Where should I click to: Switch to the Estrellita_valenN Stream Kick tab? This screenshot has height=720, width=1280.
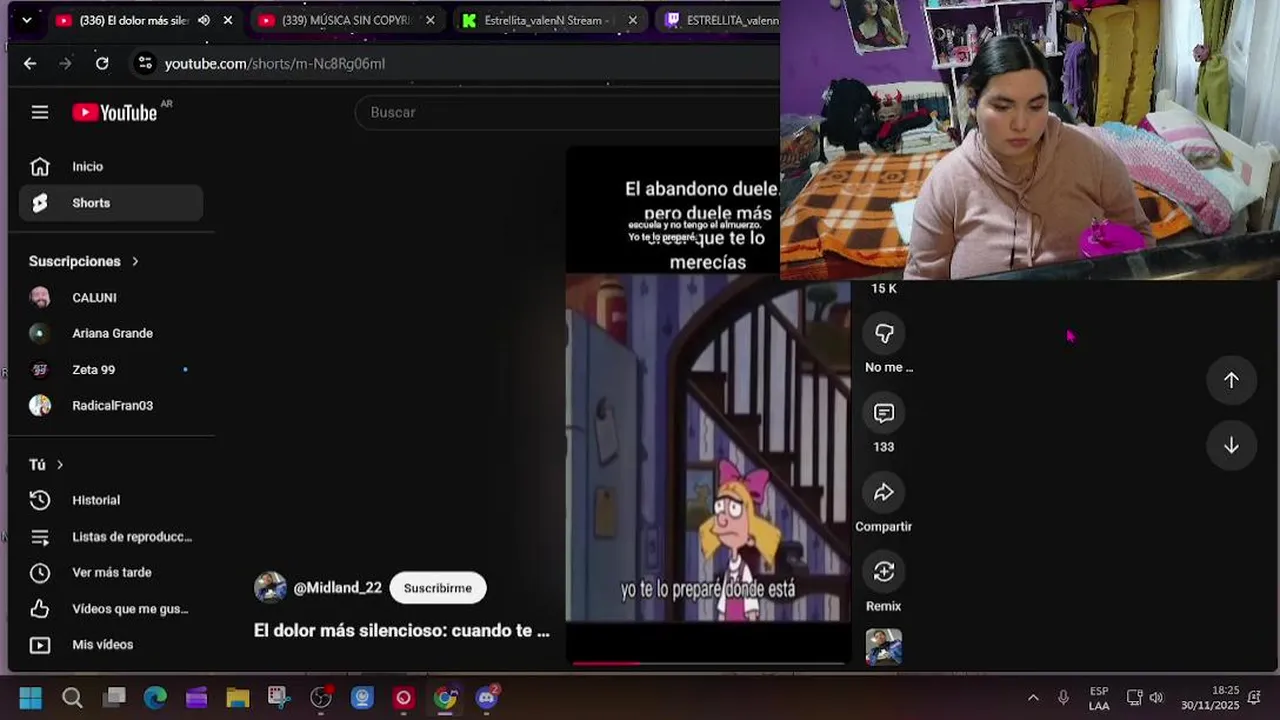click(550, 20)
